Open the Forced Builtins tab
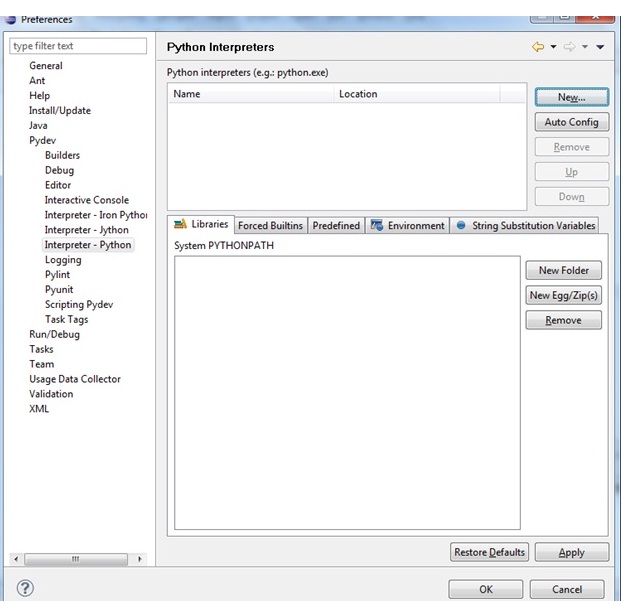Viewport: 623px width, 601px height. 271,226
